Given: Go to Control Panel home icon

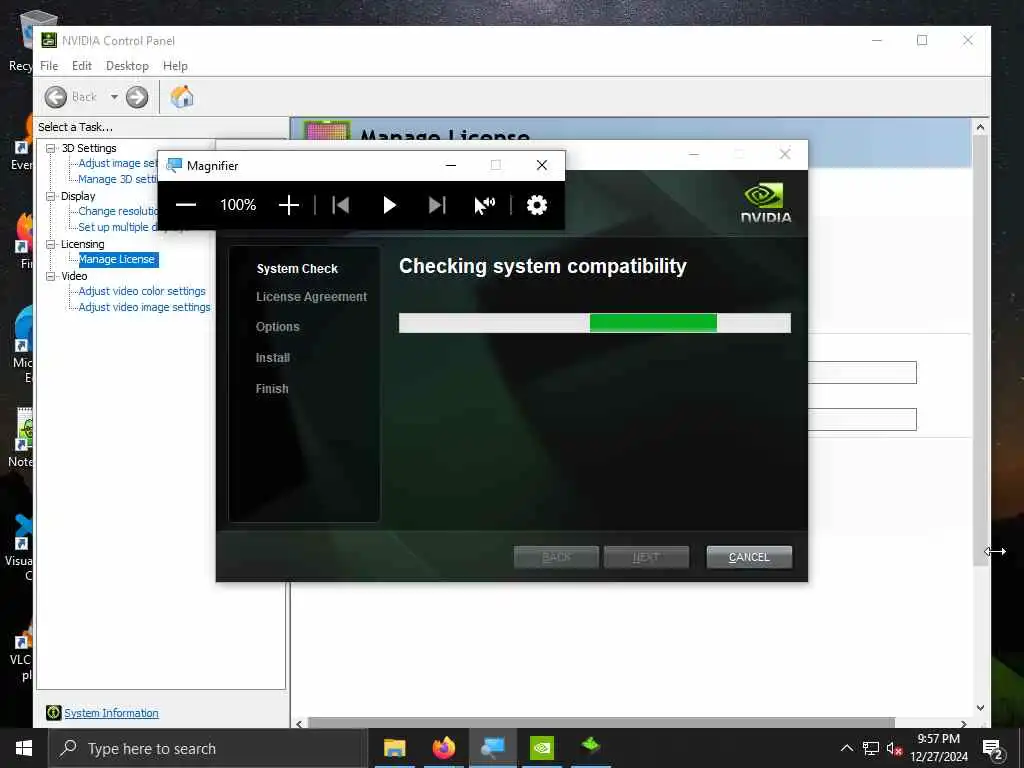Looking at the screenshot, I should point(182,97).
